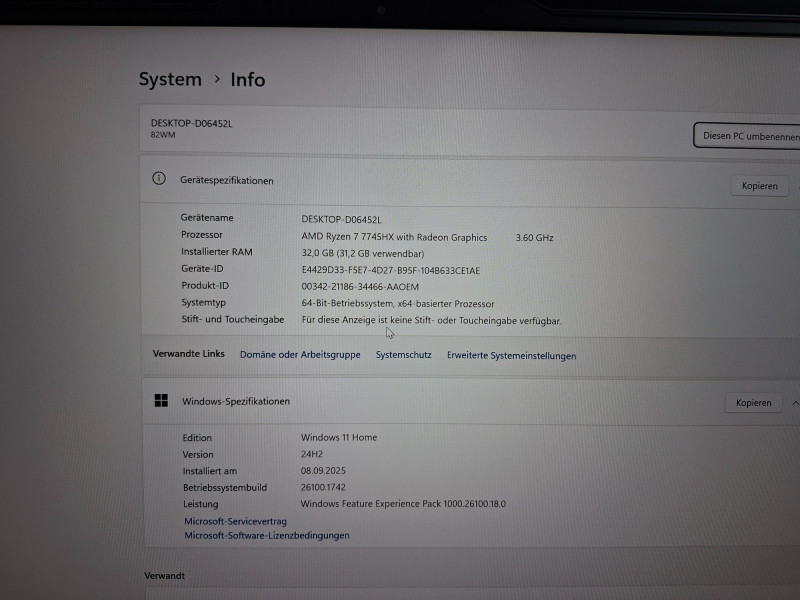Image resolution: width=800 pixels, height=600 pixels.
Task: Open the Microsoft-Software-Lizenzbedingungen link
Action: click(266, 535)
